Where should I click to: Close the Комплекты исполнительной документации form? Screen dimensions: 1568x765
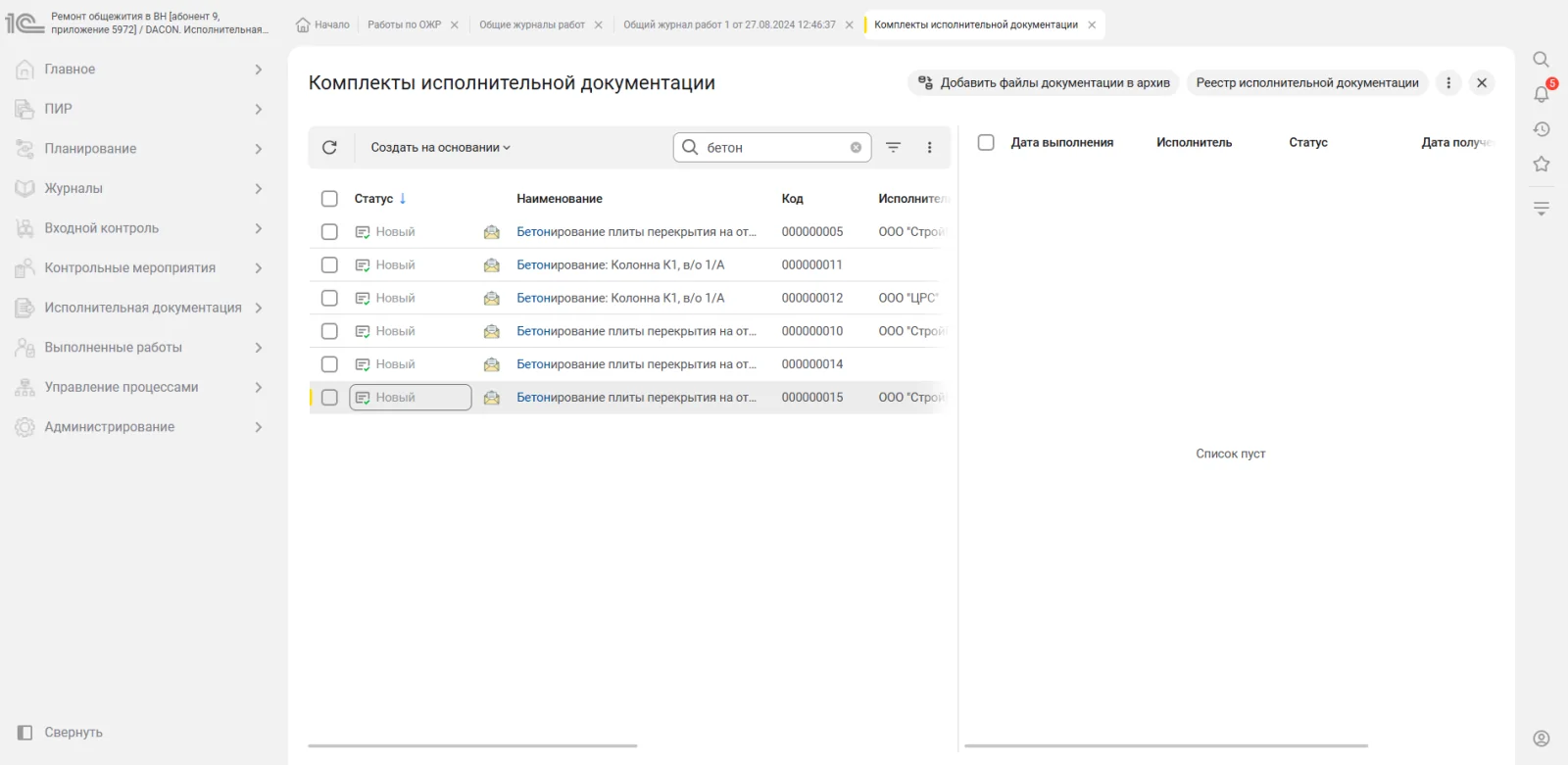point(1482,83)
